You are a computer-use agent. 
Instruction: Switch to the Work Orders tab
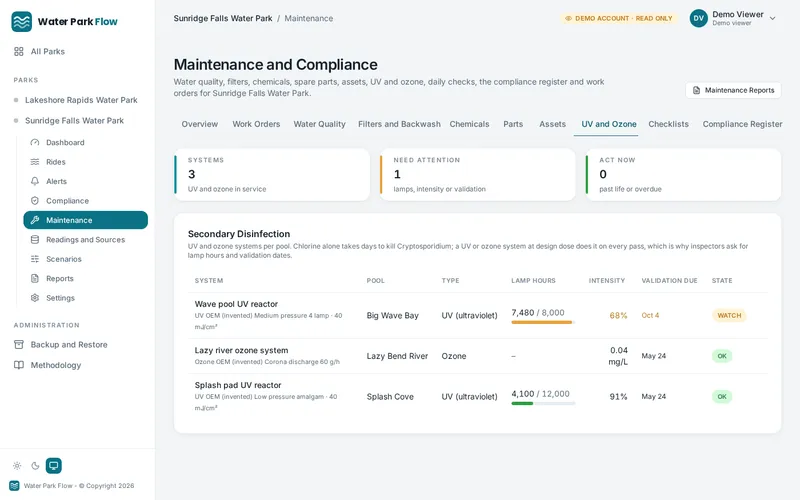pyautogui.click(x=256, y=124)
